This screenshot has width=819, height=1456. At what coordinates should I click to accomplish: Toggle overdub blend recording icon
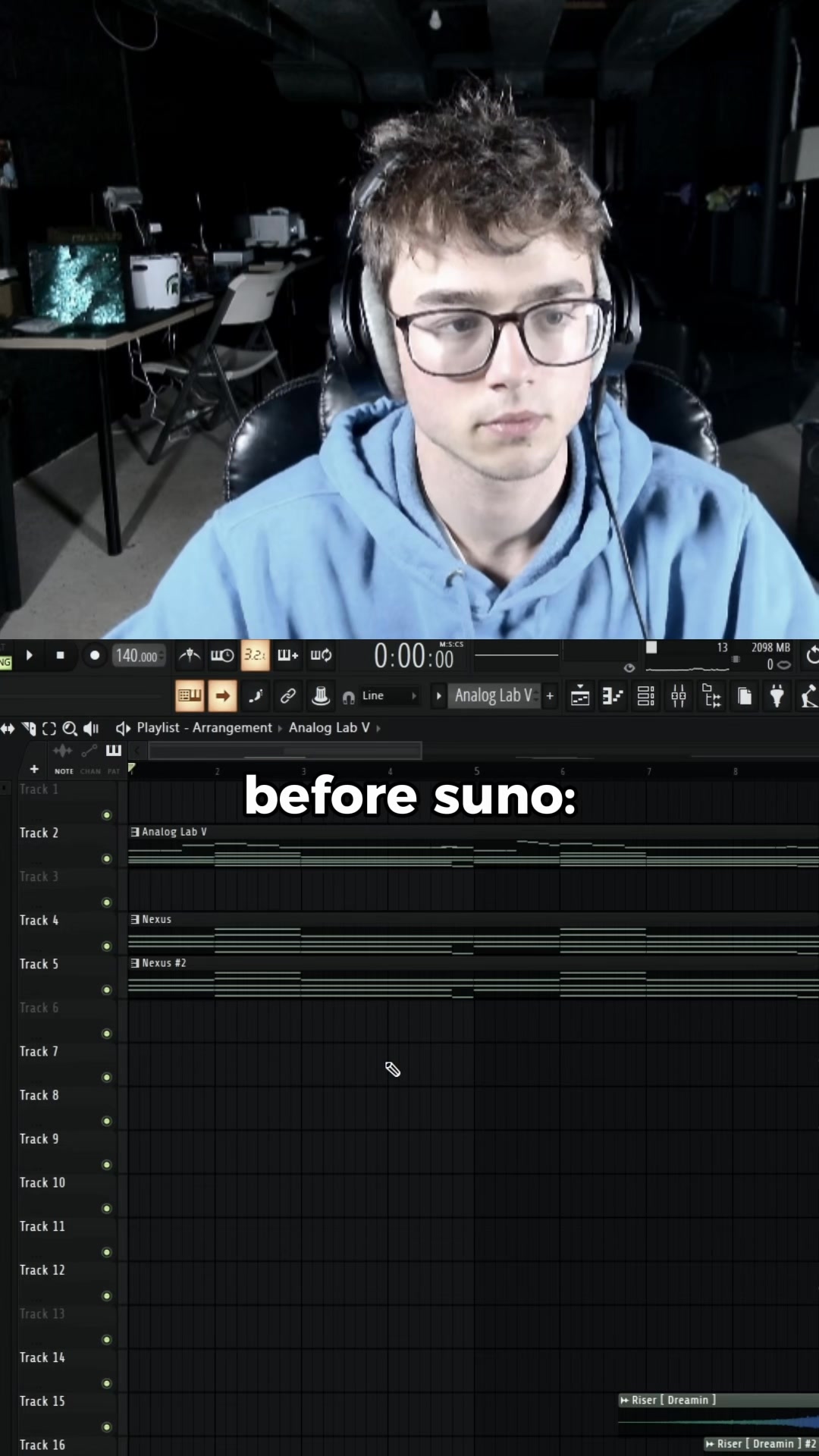pyautogui.click(x=287, y=655)
